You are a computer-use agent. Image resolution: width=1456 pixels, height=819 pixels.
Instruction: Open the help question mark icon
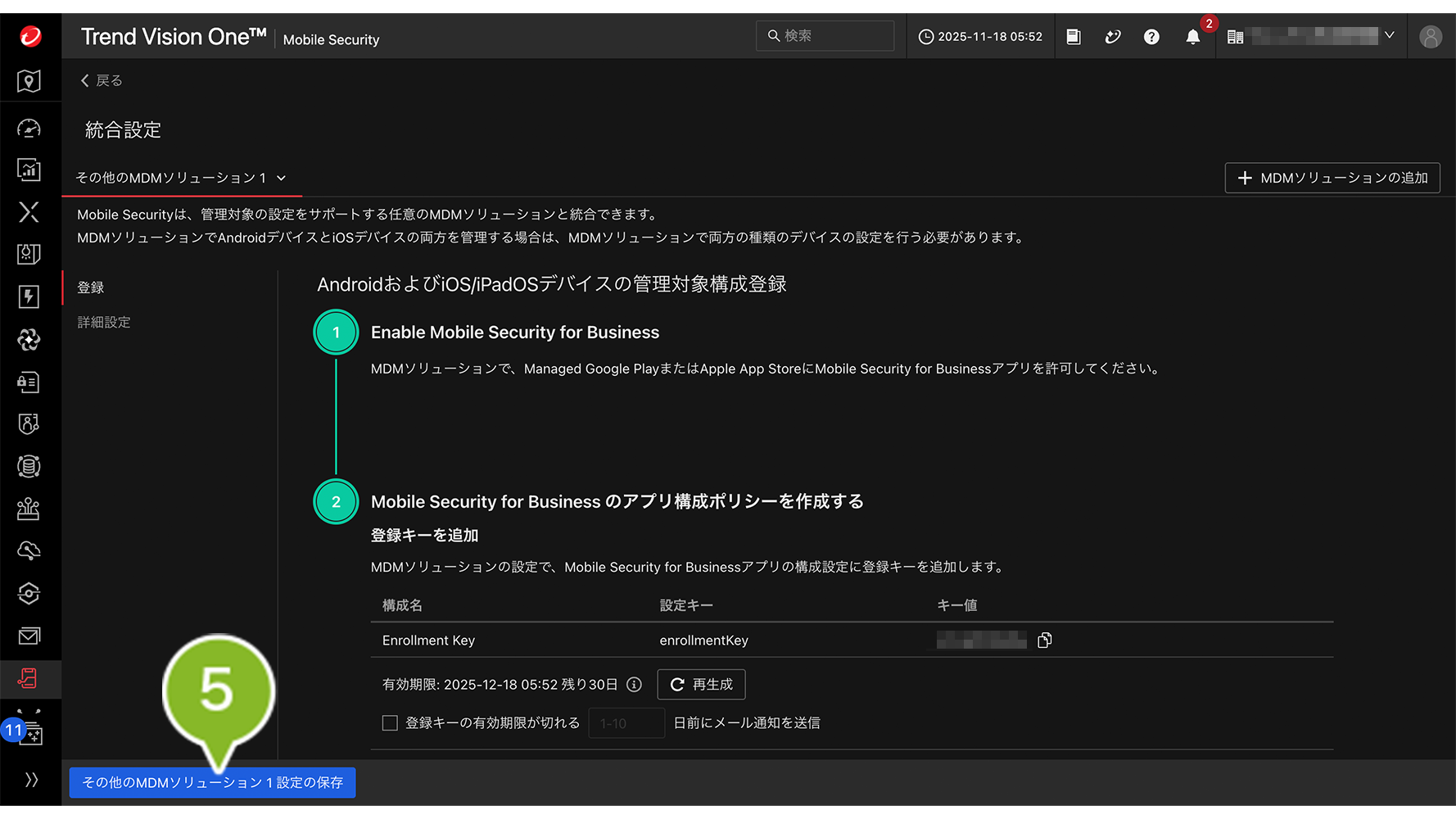[x=1151, y=37]
